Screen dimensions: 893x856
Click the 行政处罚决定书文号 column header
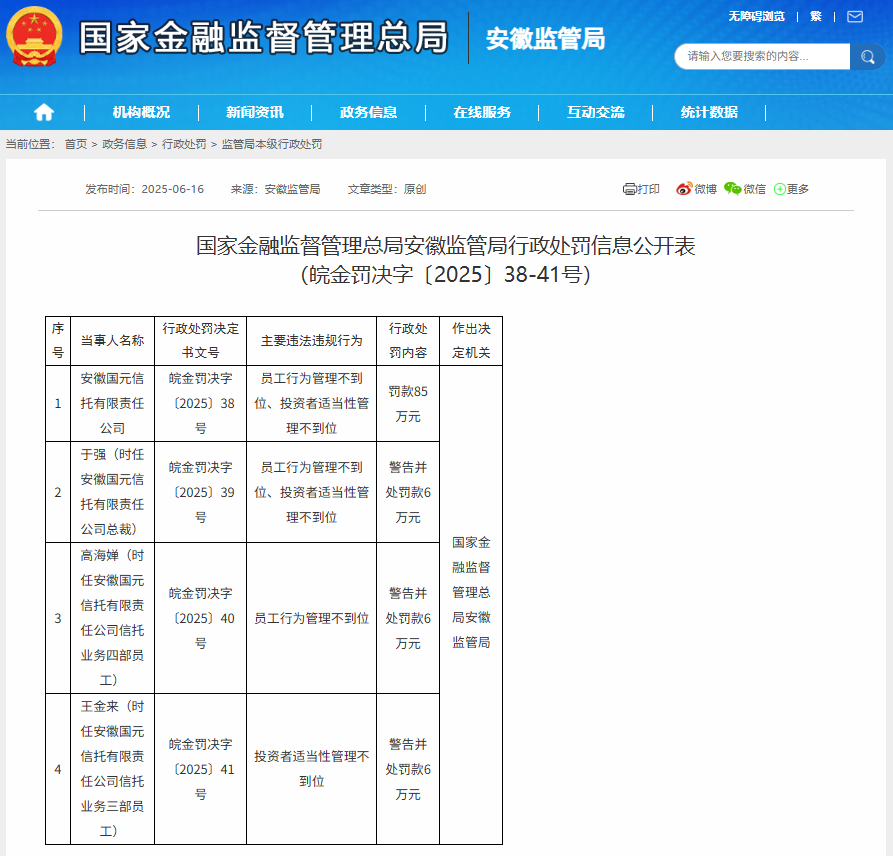pyautogui.click(x=200, y=341)
